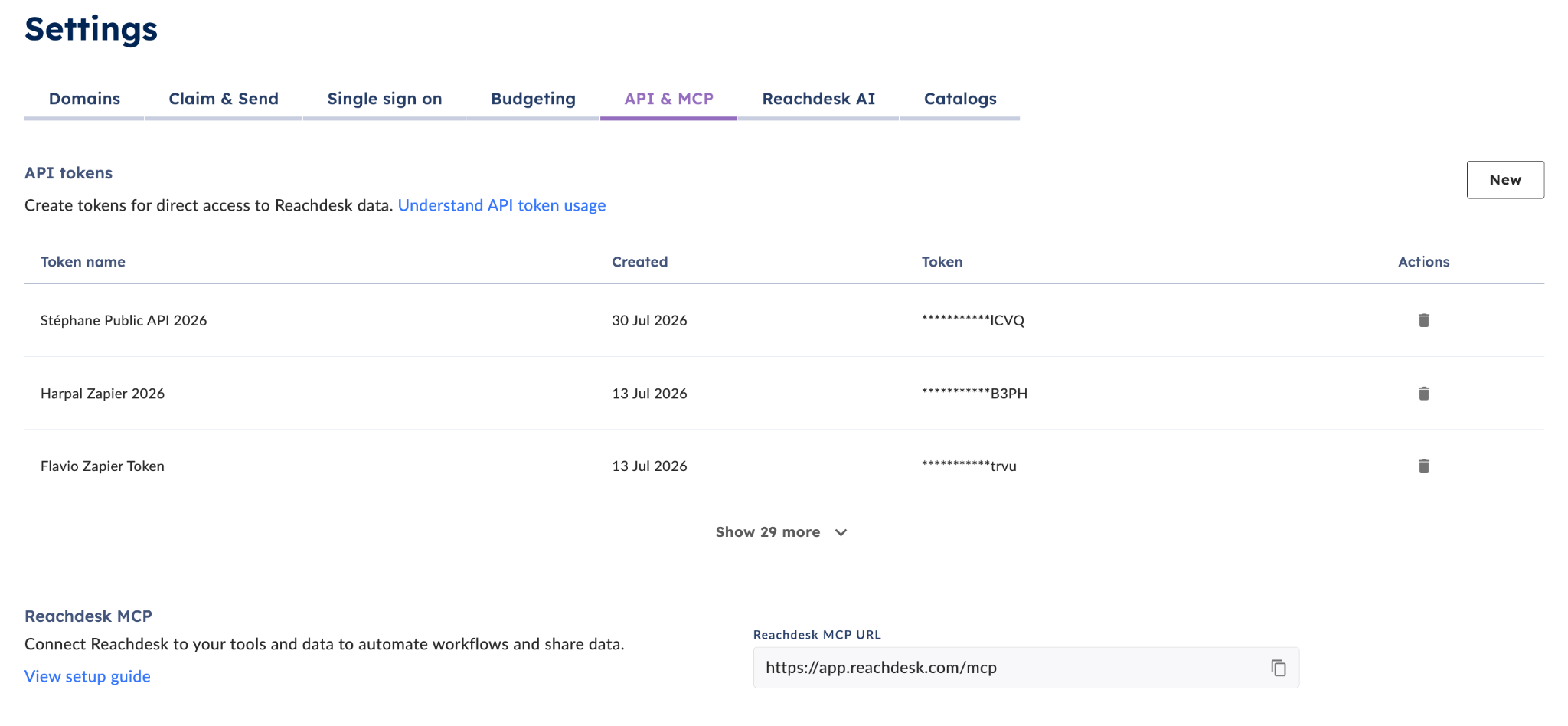Select the API & MCP tab

tap(668, 99)
